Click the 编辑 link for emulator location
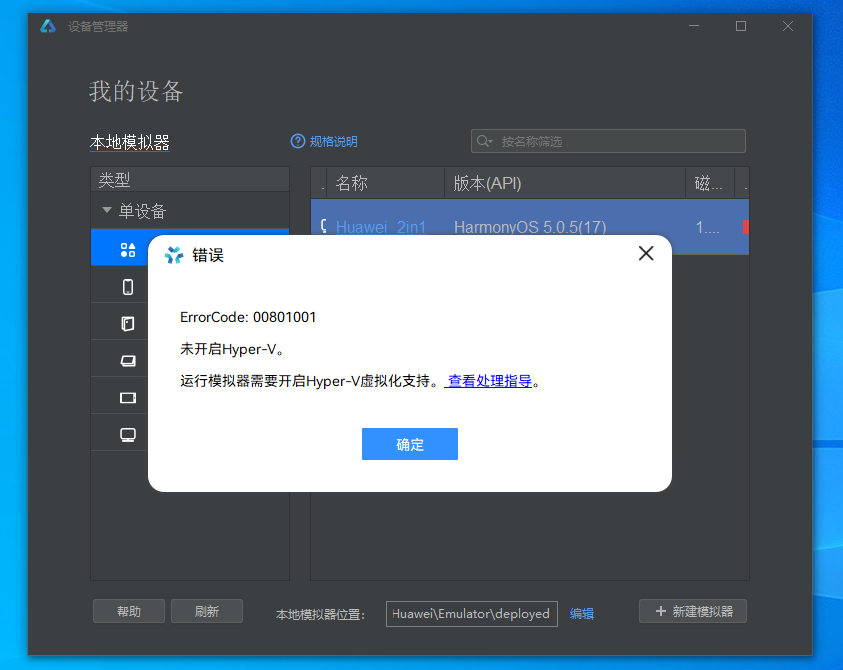This screenshot has height=670, width=843. [581, 613]
